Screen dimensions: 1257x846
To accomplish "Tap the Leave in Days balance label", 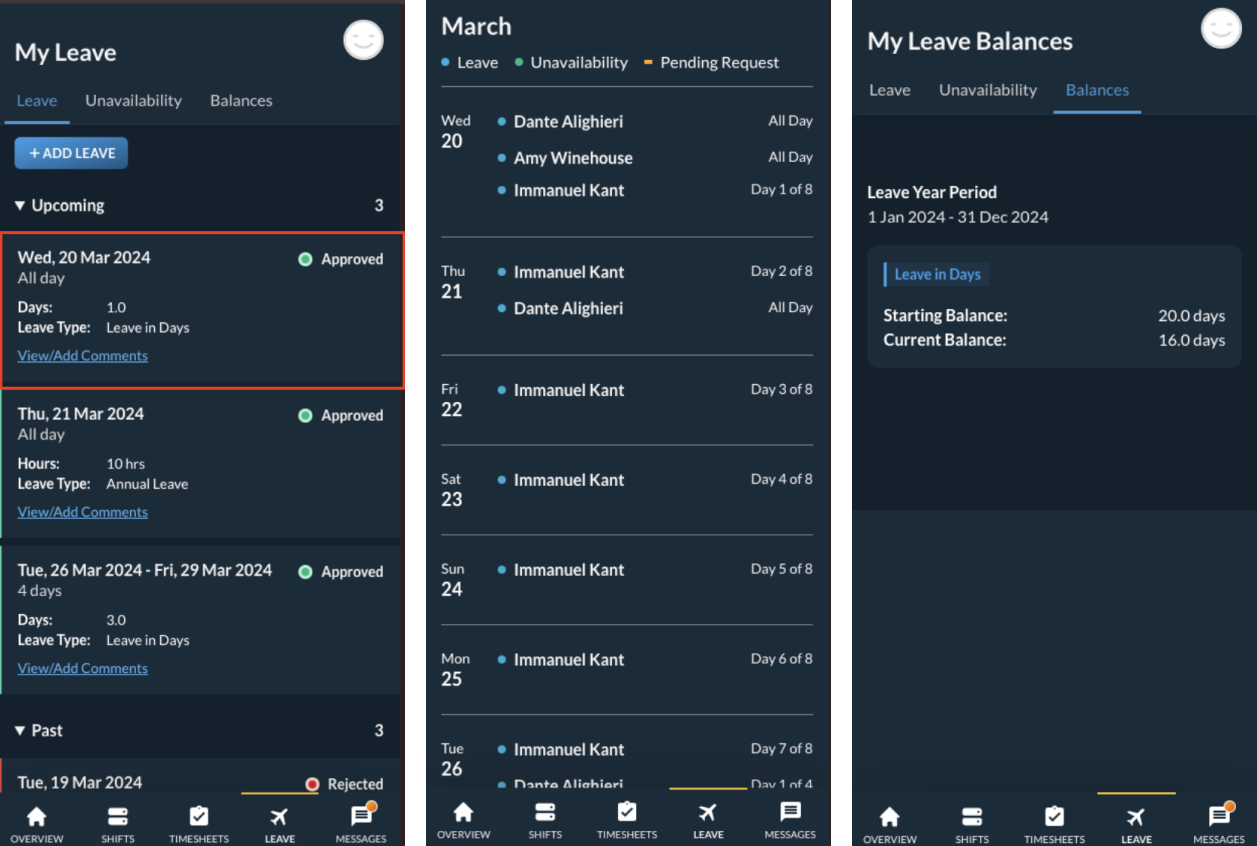I will 937,275.
